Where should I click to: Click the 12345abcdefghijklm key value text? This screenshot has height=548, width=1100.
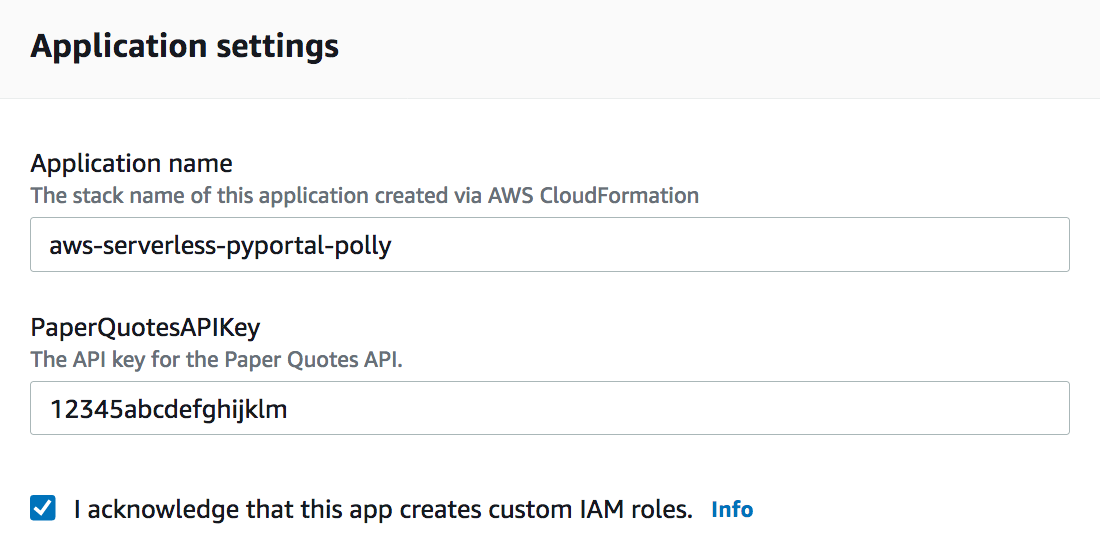[168, 408]
